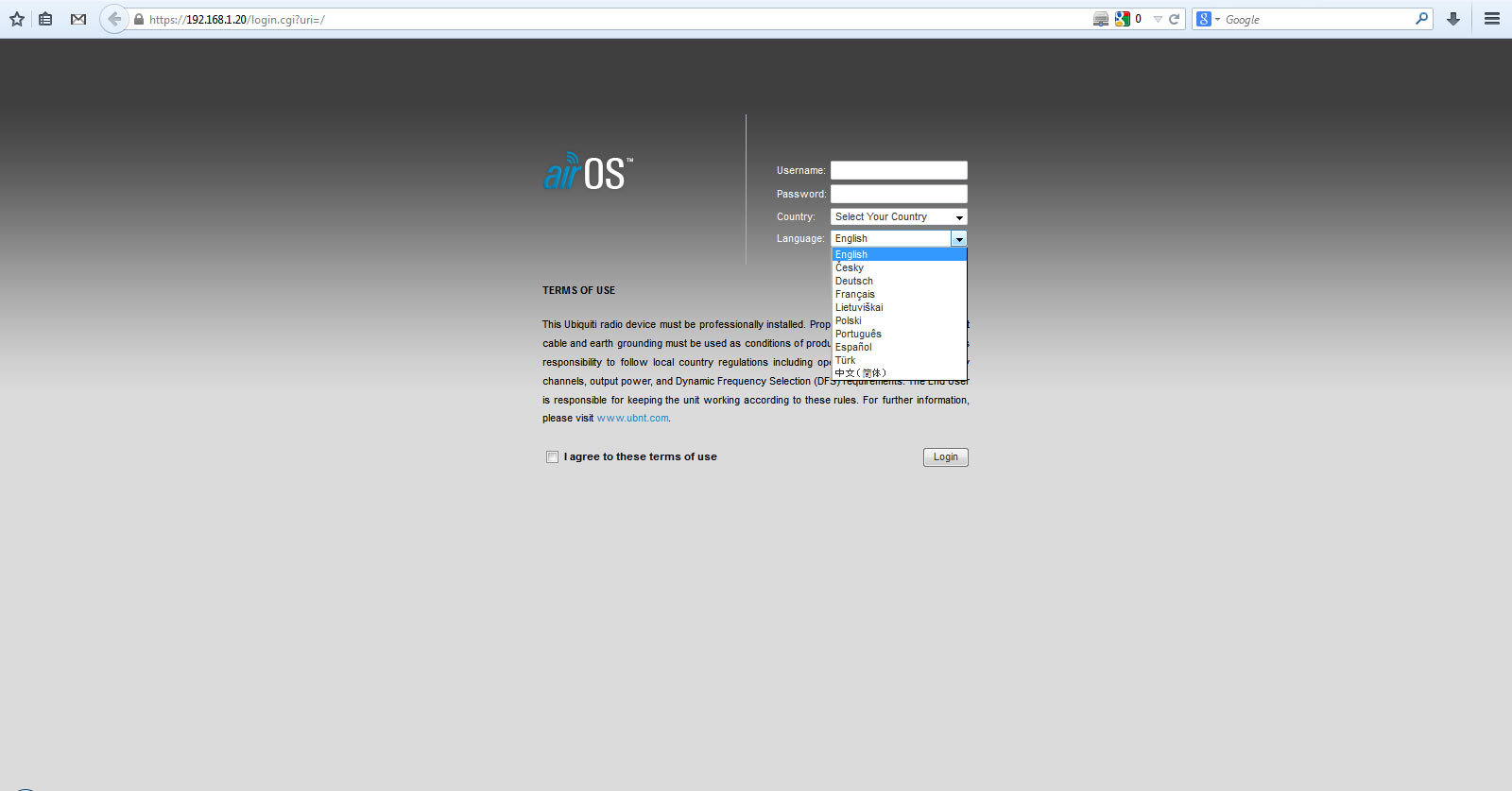Open the Google search engine selector
1512x791 pixels.
click(1208, 19)
